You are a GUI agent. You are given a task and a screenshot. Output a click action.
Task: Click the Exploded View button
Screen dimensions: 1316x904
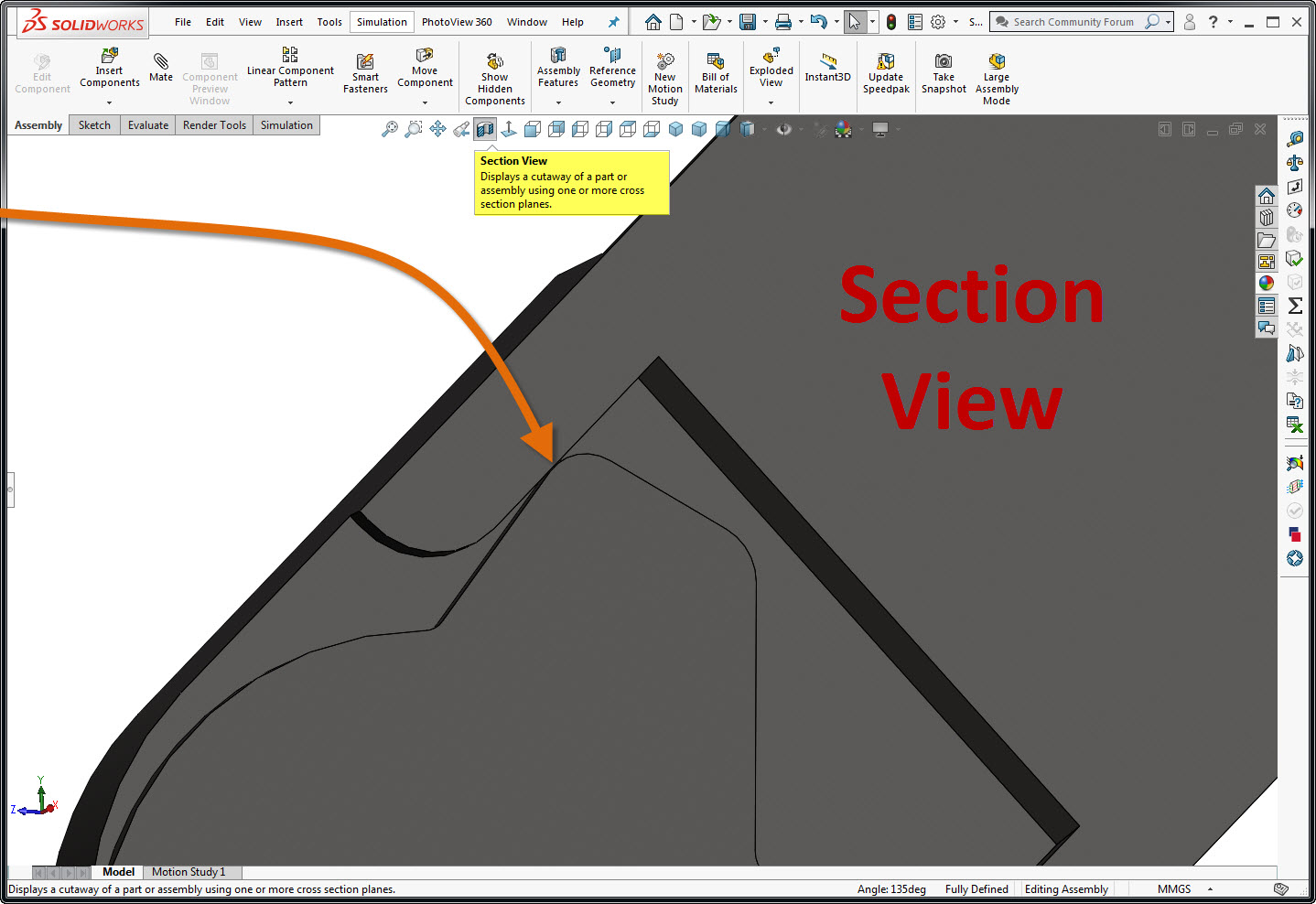point(771,68)
